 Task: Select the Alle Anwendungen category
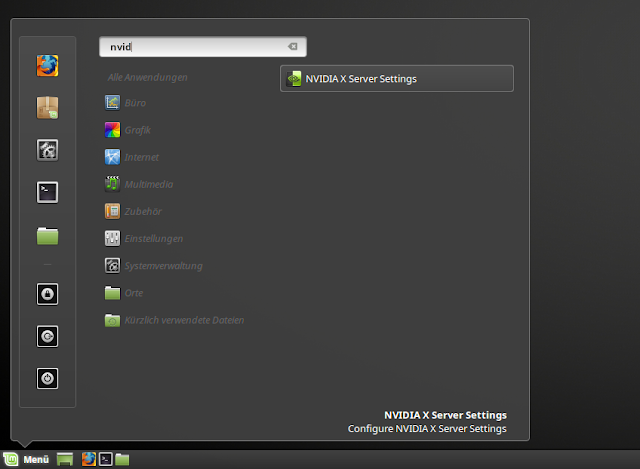point(148,77)
